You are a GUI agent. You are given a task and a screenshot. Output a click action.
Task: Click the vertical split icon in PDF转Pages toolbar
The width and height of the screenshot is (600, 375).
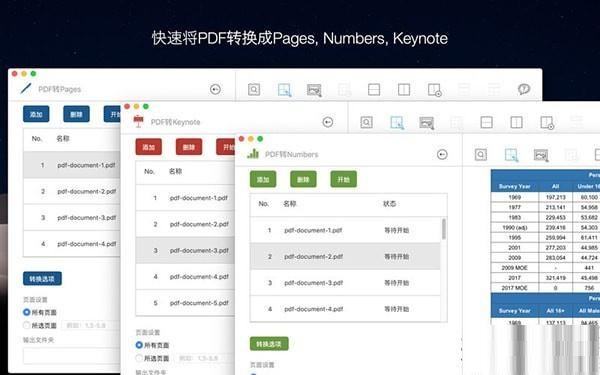(x=404, y=90)
